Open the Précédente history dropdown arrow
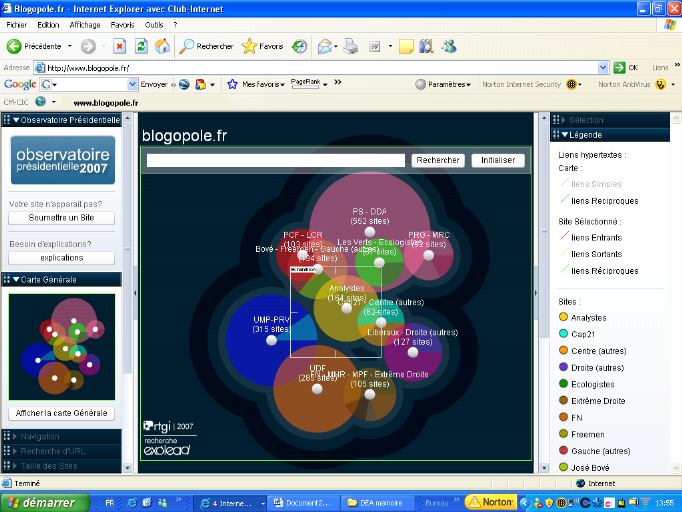The height and width of the screenshot is (512, 682). click(70, 46)
